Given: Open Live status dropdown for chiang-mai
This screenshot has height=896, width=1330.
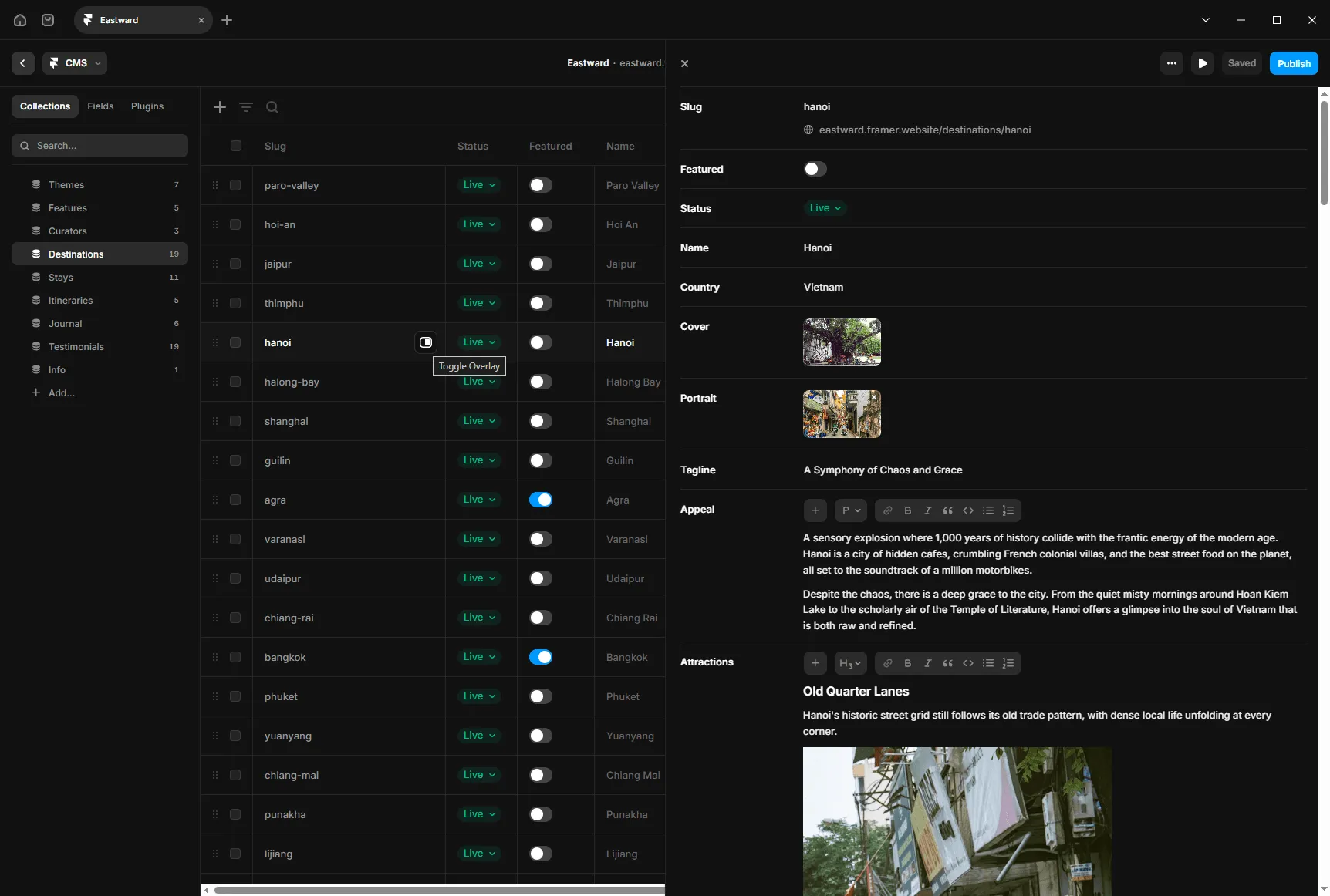Looking at the screenshot, I should tap(479, 775).
